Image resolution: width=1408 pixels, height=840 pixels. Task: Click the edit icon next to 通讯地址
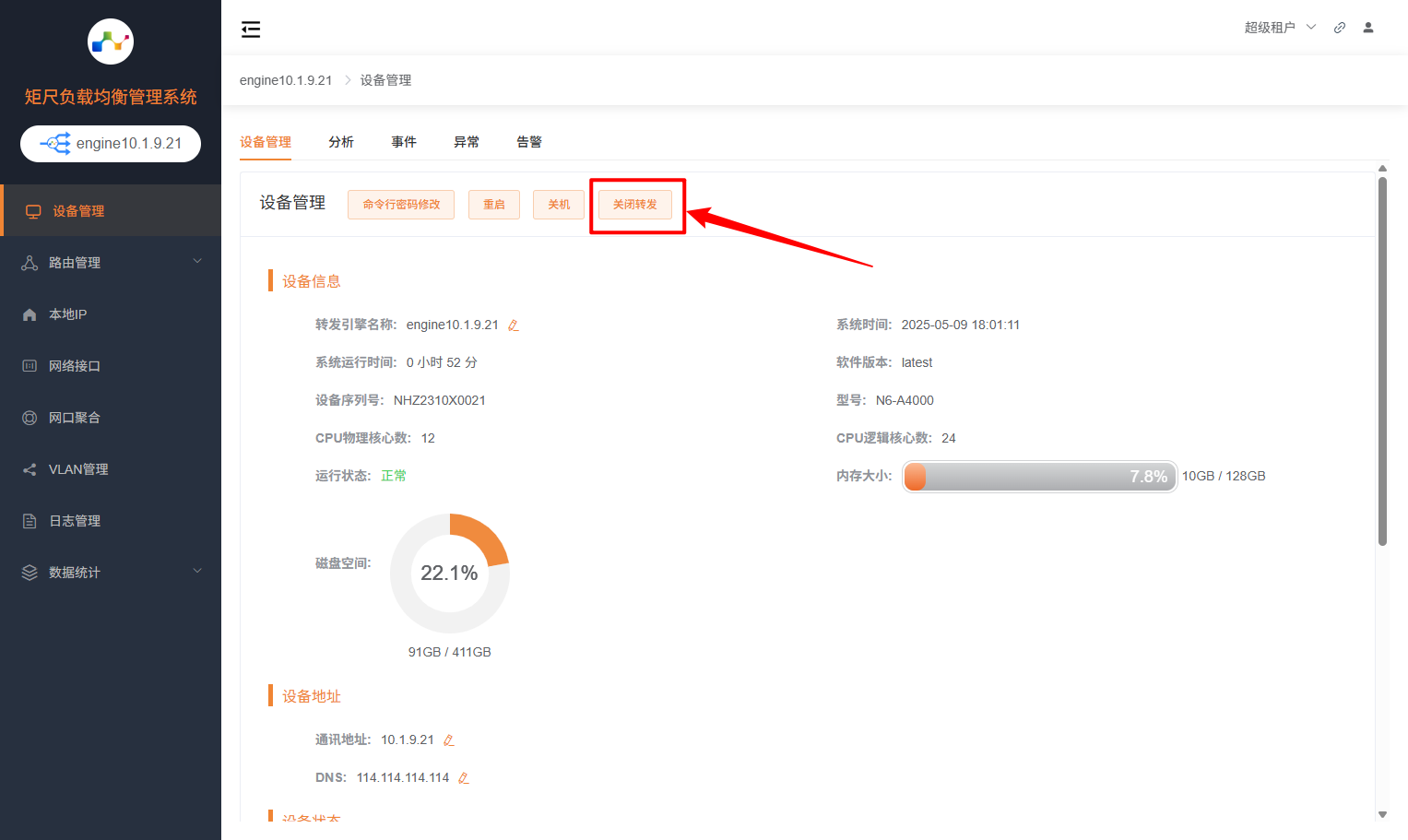(449, 739)
